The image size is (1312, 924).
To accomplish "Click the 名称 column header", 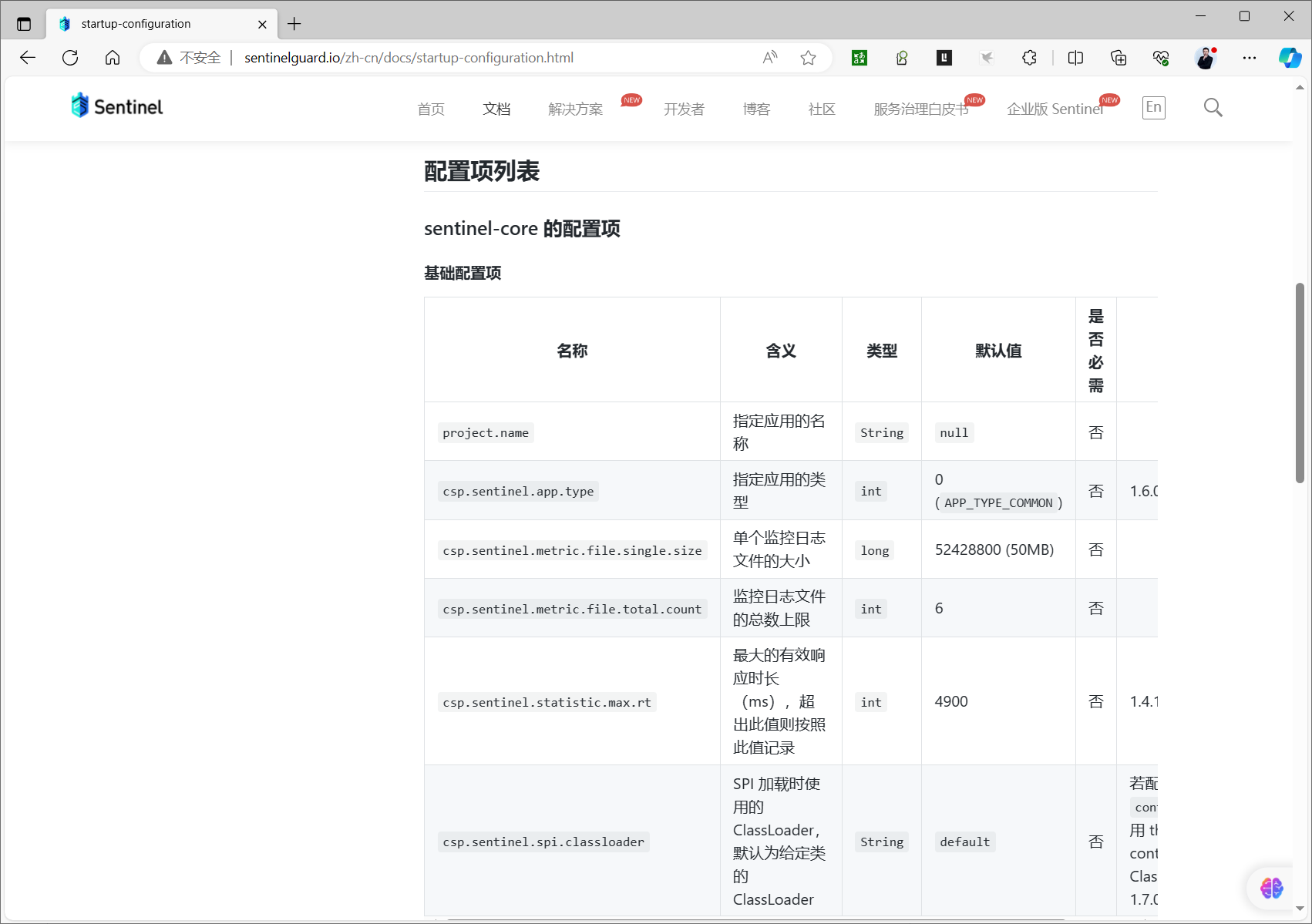I will [572, 351].
